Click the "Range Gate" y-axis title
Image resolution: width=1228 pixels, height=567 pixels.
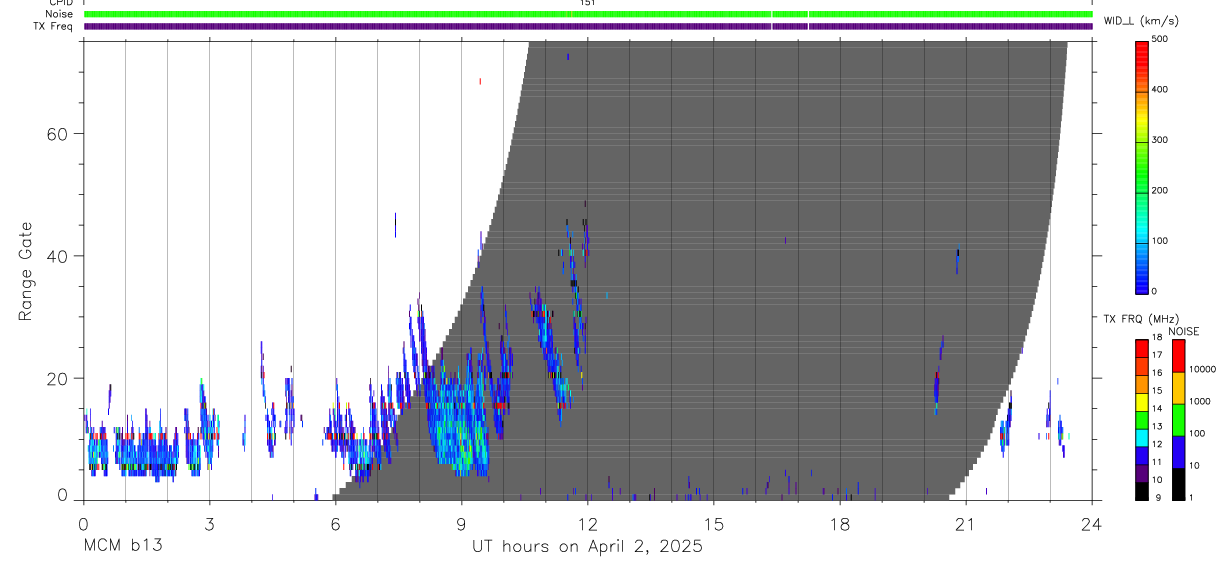click(x=25, y=272)
